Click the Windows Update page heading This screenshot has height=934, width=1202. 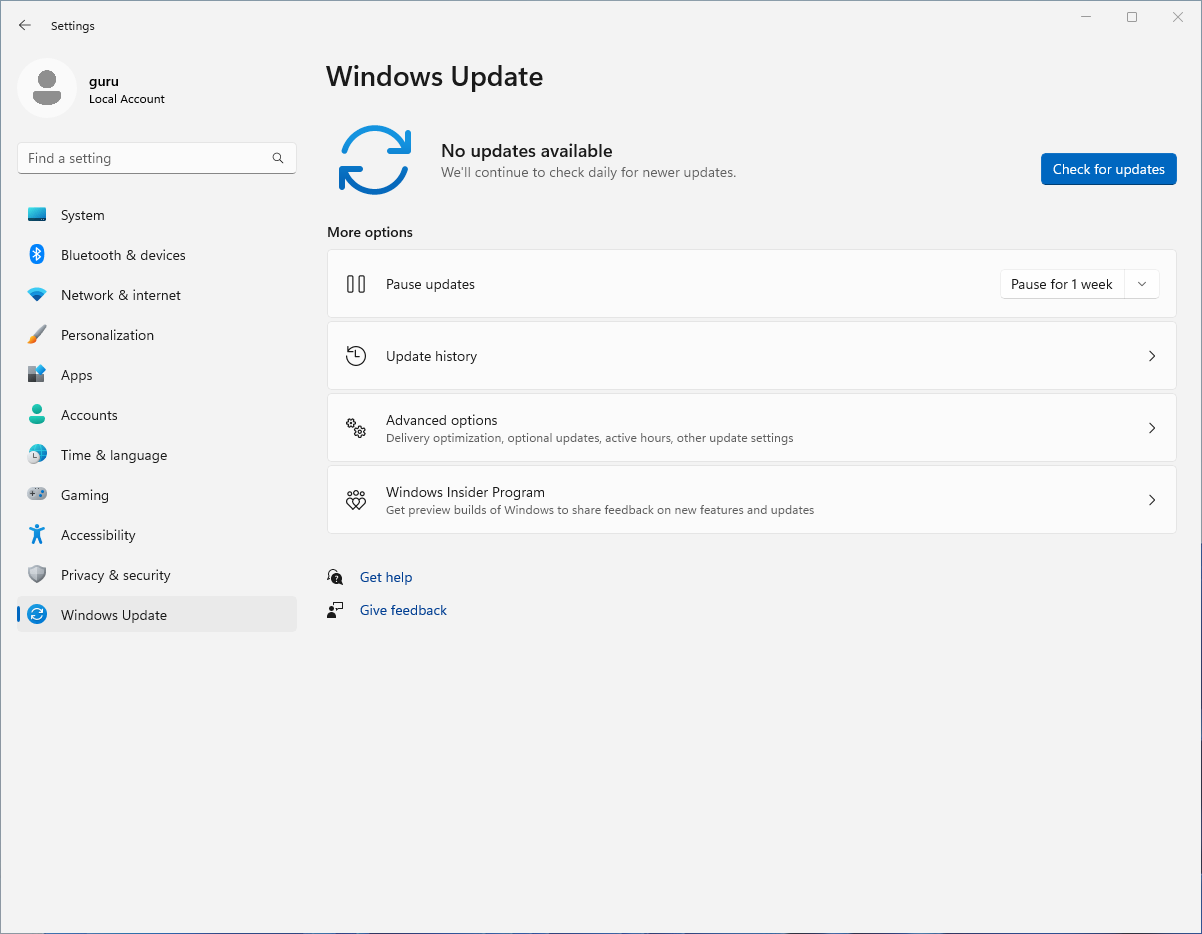click(434, 76)
